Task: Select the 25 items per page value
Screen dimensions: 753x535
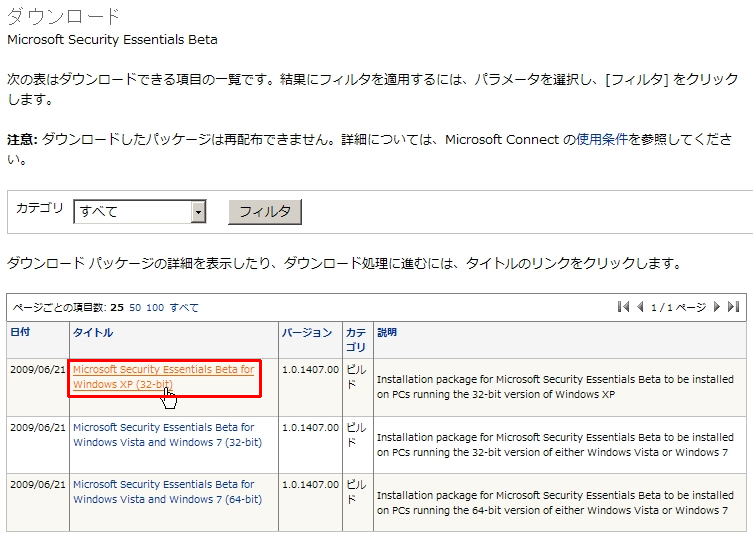Action: coord(117,307)
